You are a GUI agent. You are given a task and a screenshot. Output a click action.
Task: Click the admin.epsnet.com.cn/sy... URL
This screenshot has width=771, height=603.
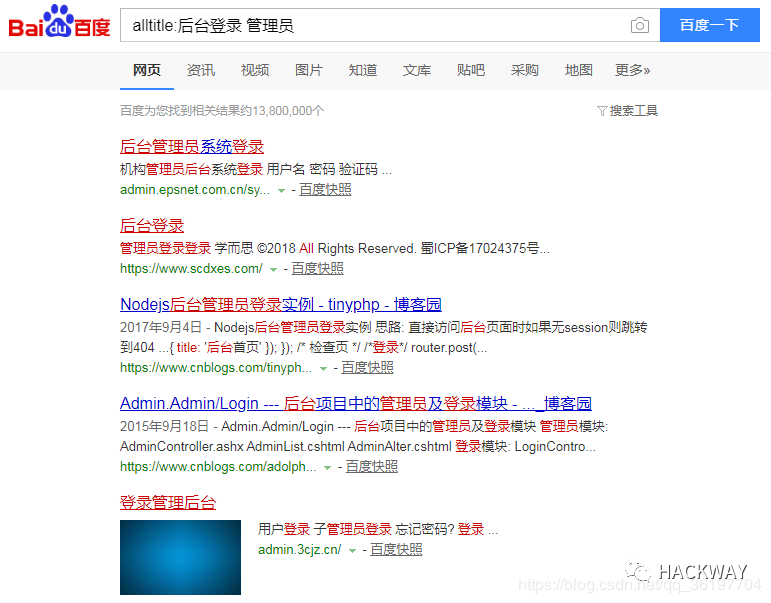pyautogui.click(x=195, y=190)
